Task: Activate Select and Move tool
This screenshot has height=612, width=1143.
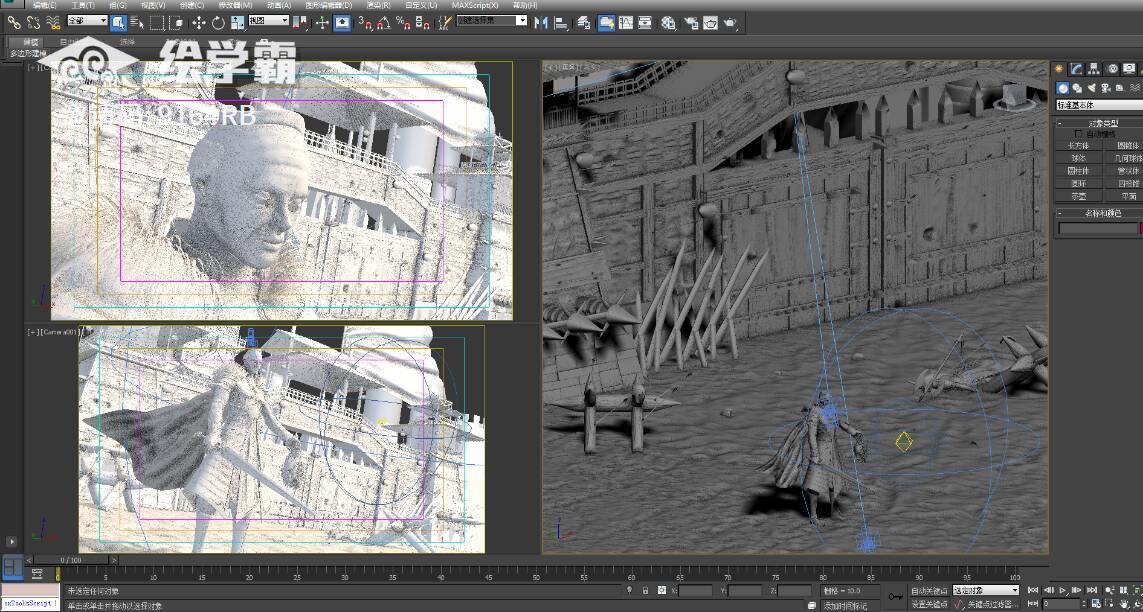Action: (x=199, y=23)
